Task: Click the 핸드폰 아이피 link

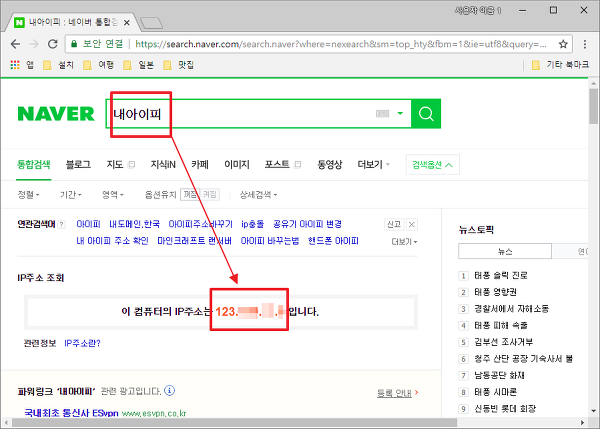Action: click(333, 241)
